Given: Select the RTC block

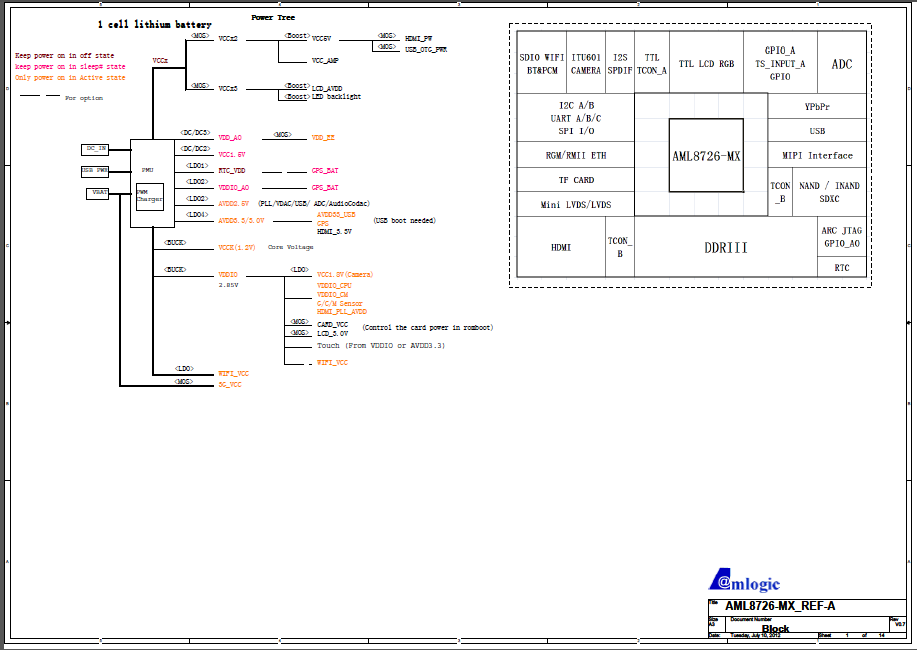Looking at the screenshot, I should (842, 267).
